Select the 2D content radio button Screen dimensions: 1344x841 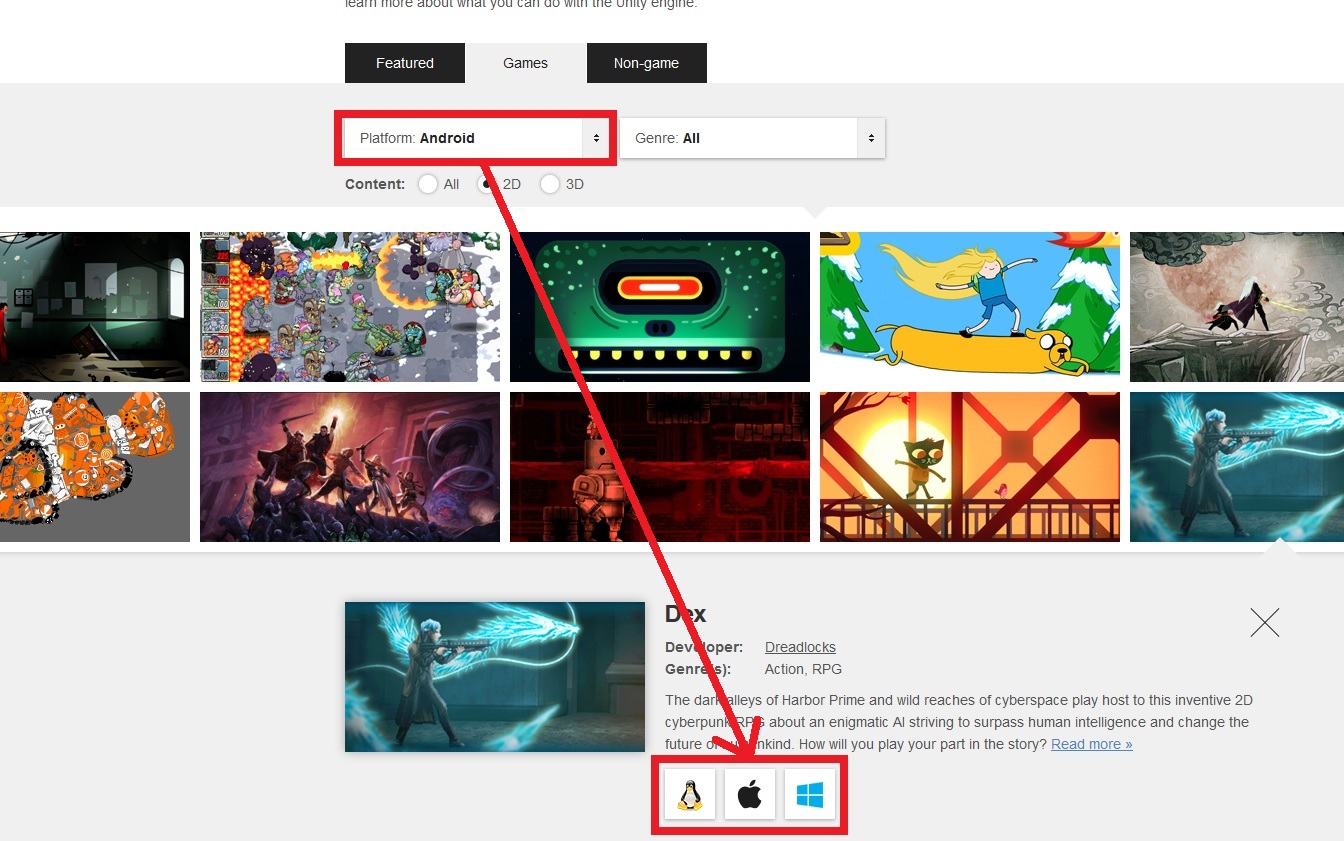[489, 184]
